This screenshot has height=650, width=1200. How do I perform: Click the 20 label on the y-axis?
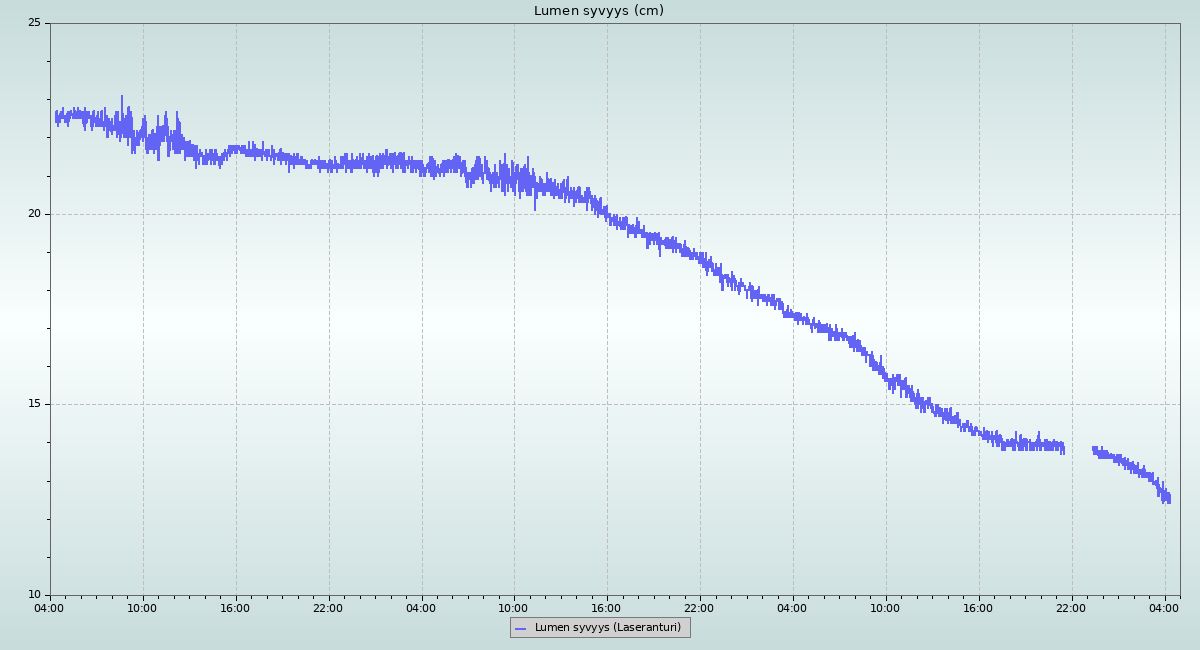point(34,214)
